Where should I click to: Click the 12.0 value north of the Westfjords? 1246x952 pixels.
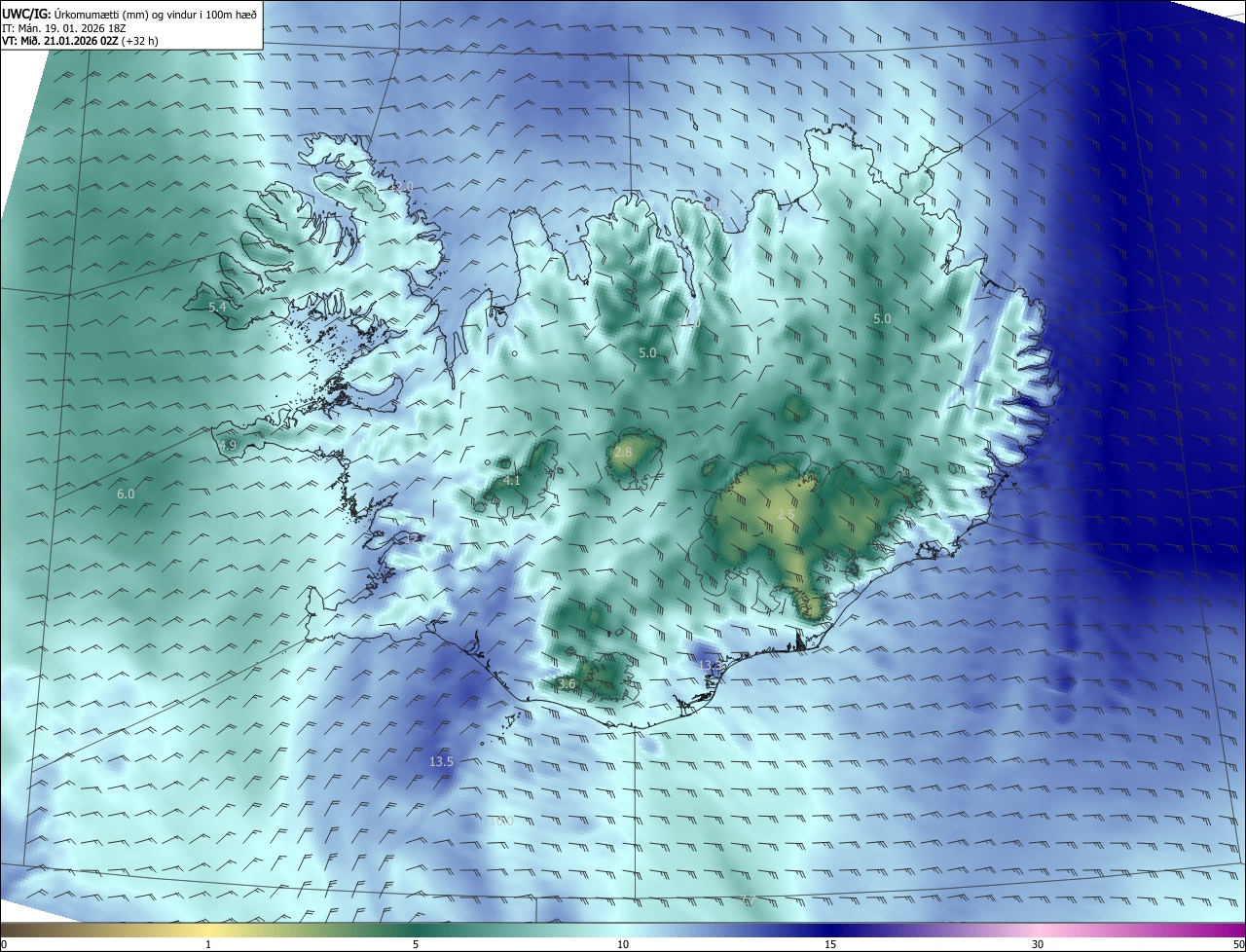pos(401,186)
